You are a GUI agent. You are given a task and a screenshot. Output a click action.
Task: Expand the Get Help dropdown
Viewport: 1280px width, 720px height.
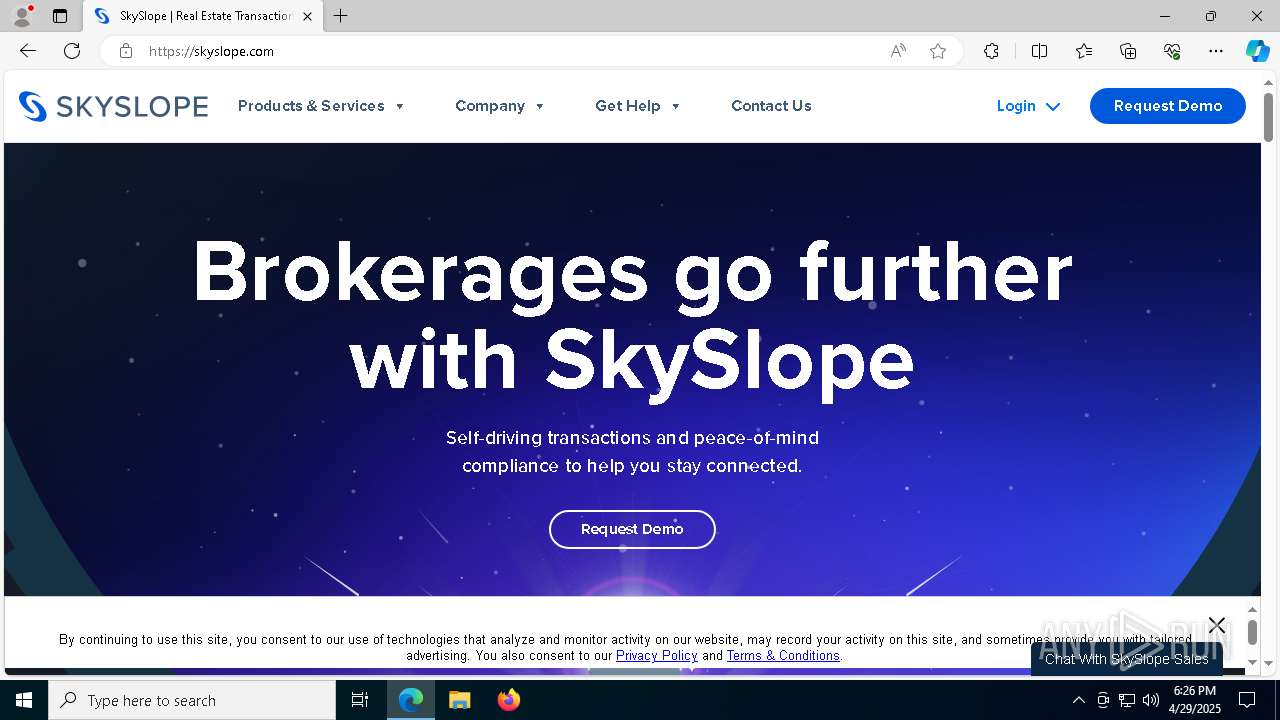point(638,106)
